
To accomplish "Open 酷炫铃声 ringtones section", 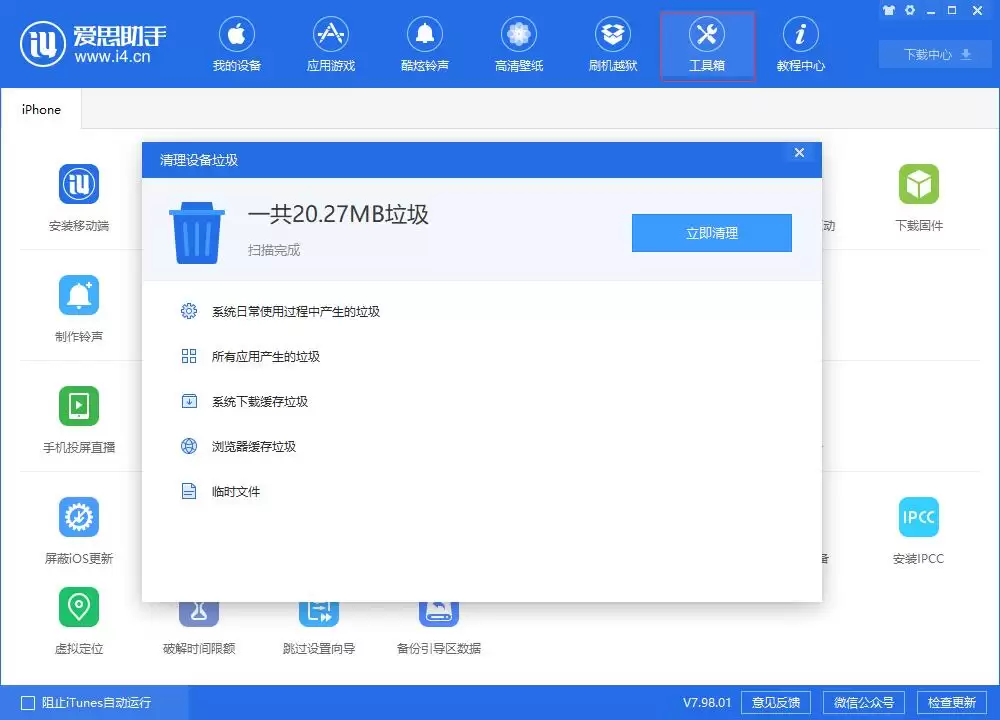I will pyautogui.click(x=425, y=45).
